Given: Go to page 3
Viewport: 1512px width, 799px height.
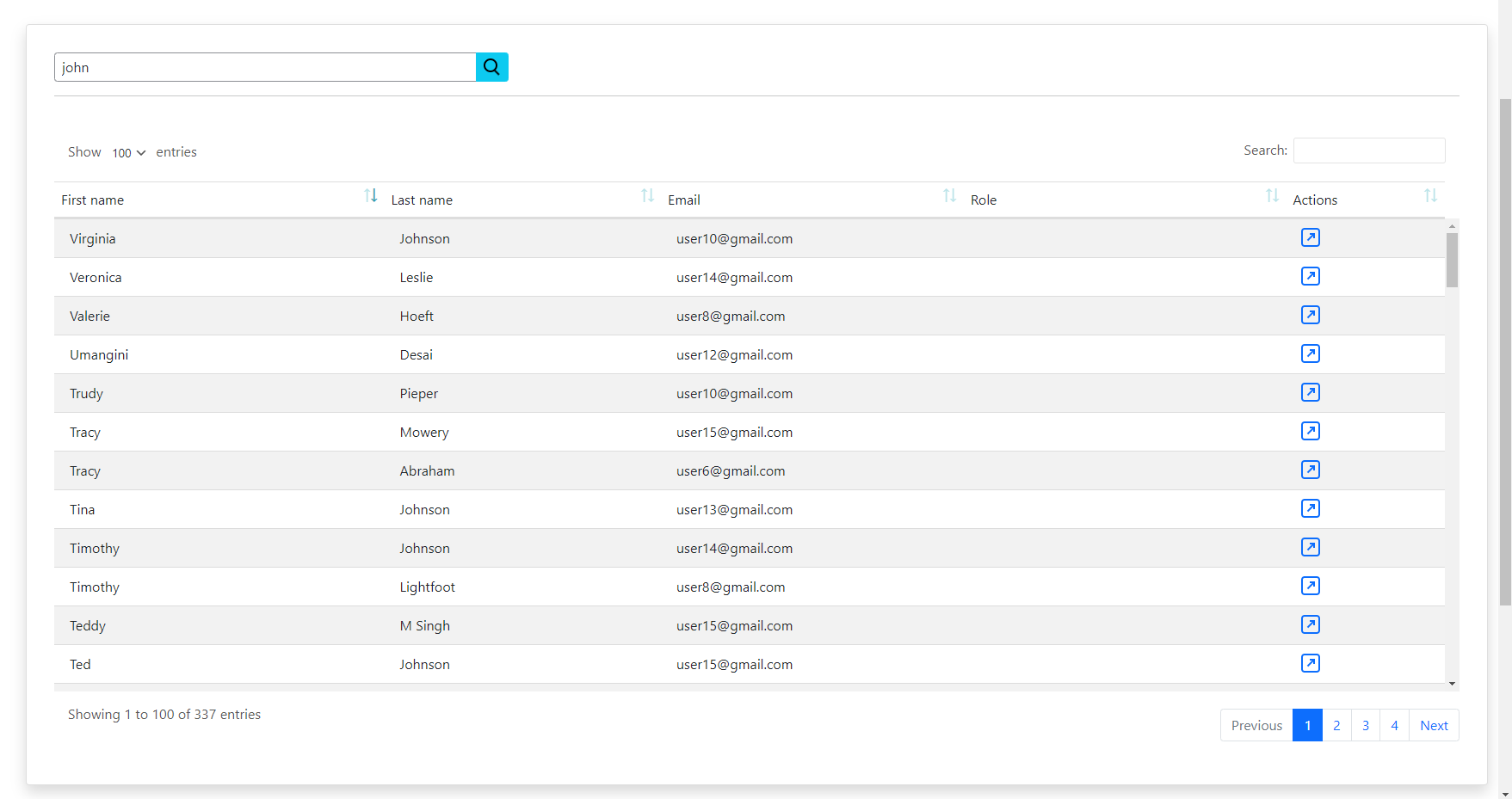Looking at the screenshot, I should (x=1366, y=725).
